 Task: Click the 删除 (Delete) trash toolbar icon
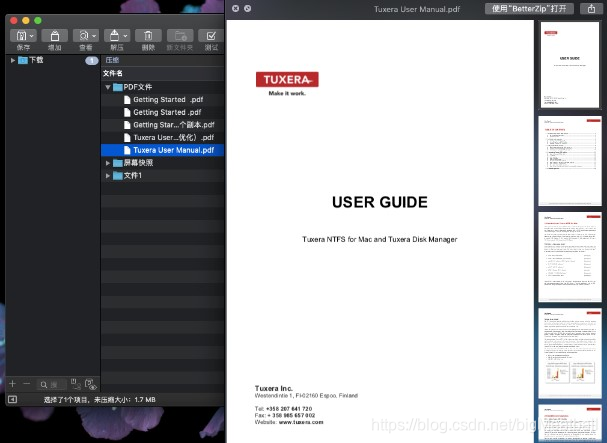click(x=148, y=36)
